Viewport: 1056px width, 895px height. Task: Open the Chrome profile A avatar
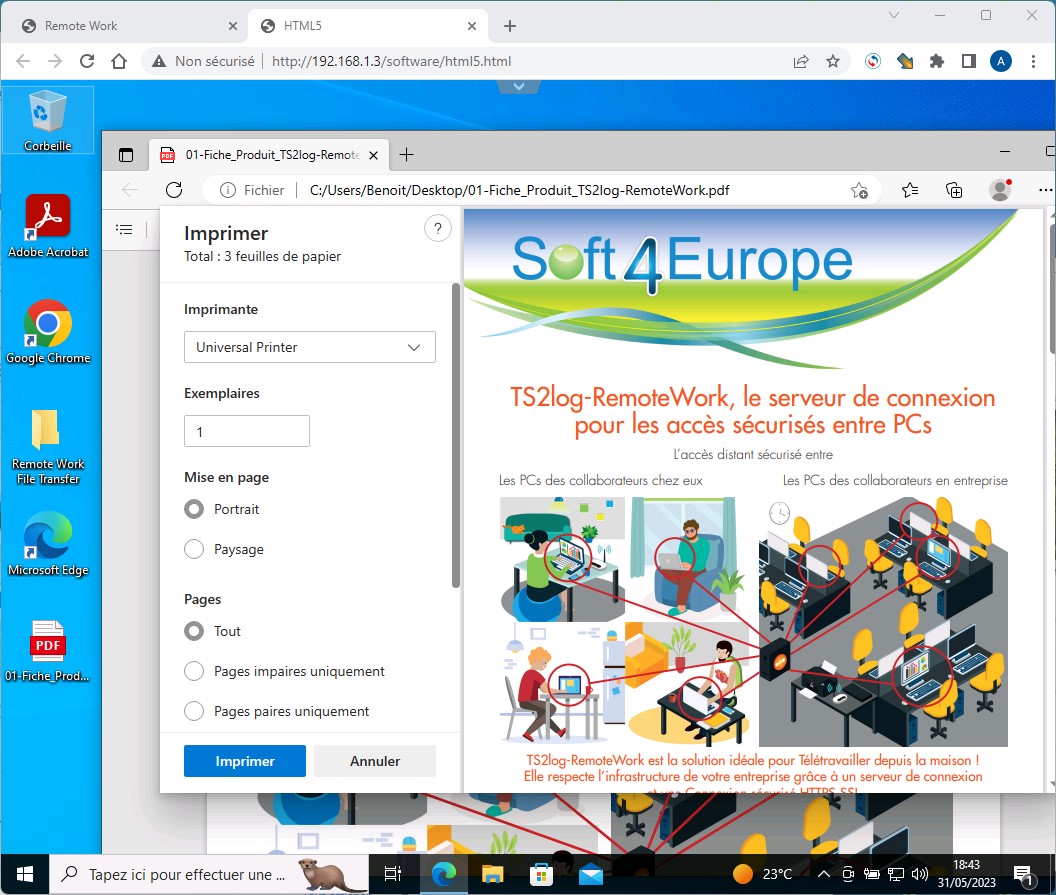[x=1001, y=61]
